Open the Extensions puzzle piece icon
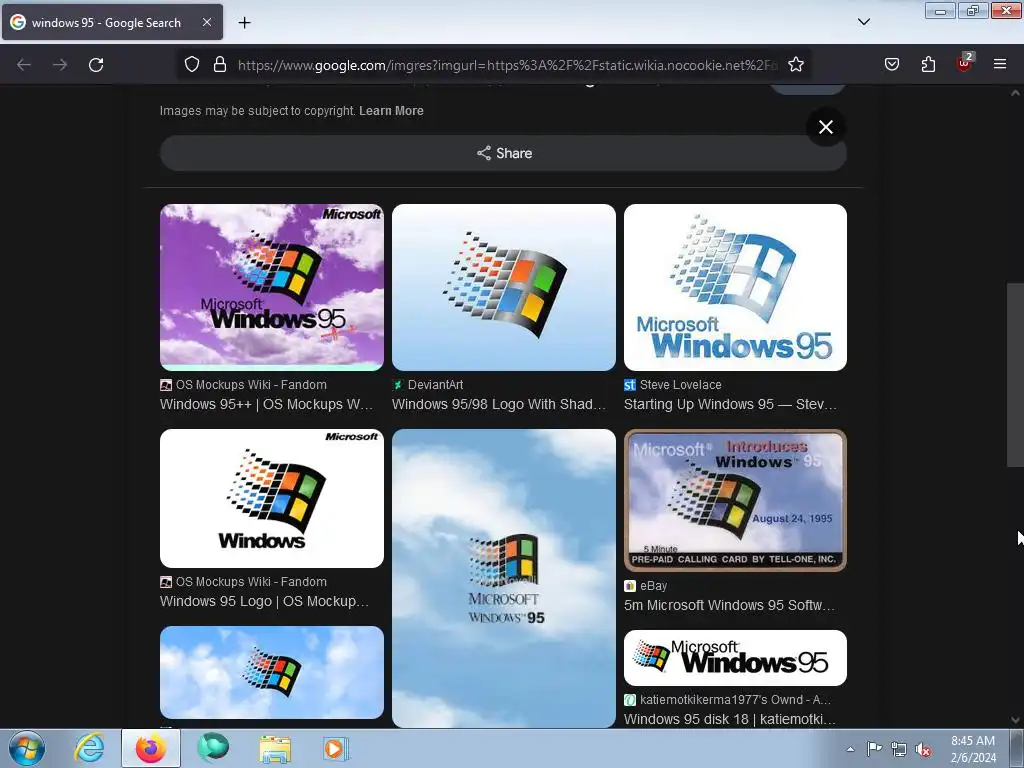1024x768 pixels. click(928, 64)
